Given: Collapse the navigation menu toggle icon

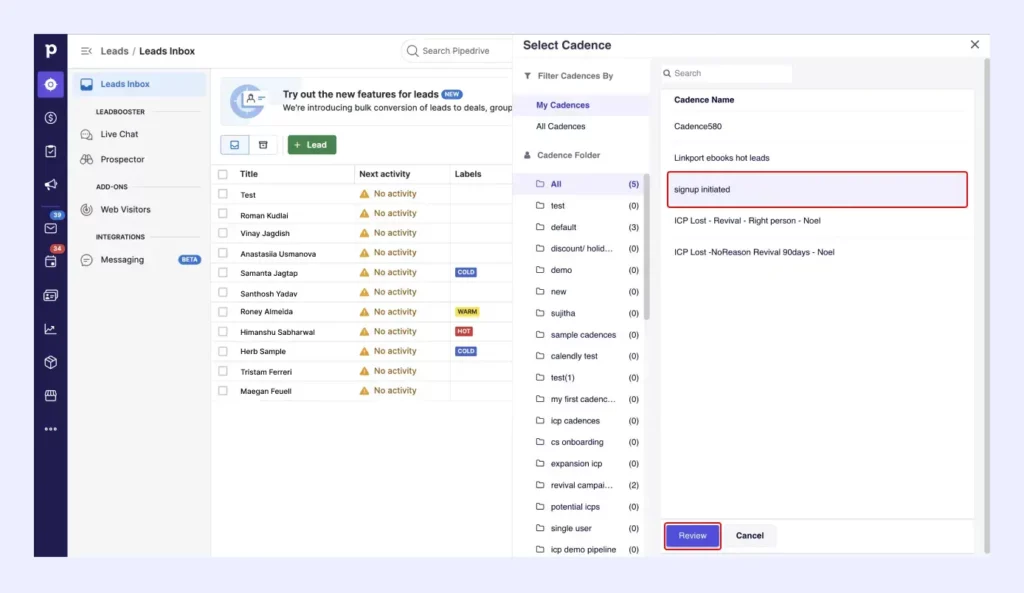Looking at the screenshot, I should pyautogui.click(x=86, y=51).
